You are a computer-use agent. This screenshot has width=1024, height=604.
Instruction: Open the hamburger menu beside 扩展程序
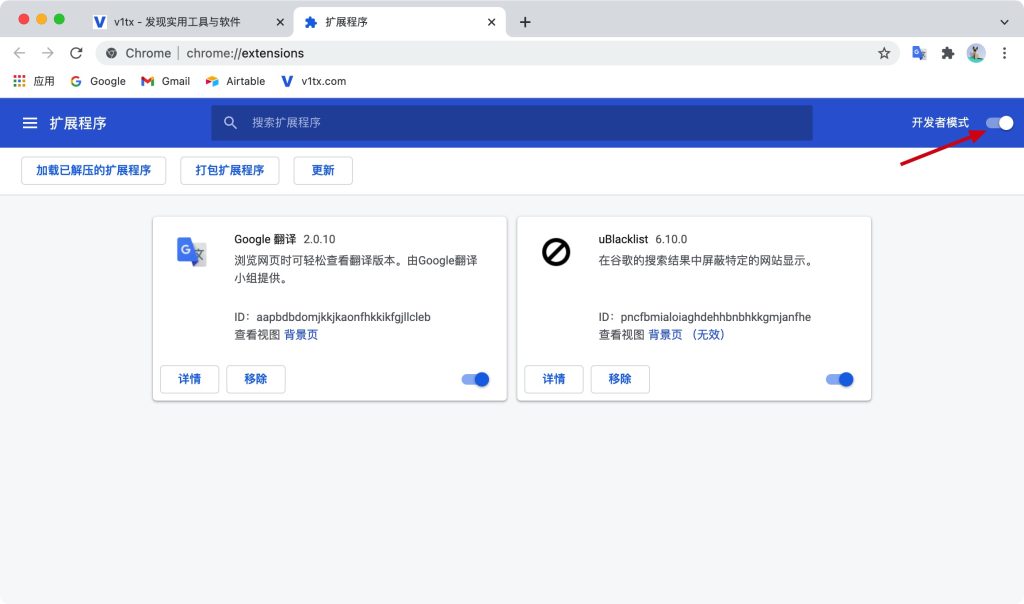30,123
